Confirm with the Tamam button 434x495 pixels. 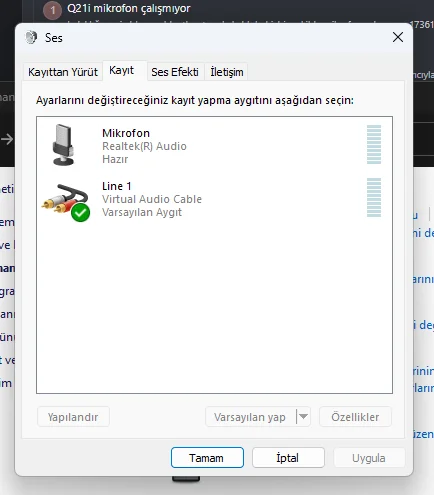coord(207,458)
